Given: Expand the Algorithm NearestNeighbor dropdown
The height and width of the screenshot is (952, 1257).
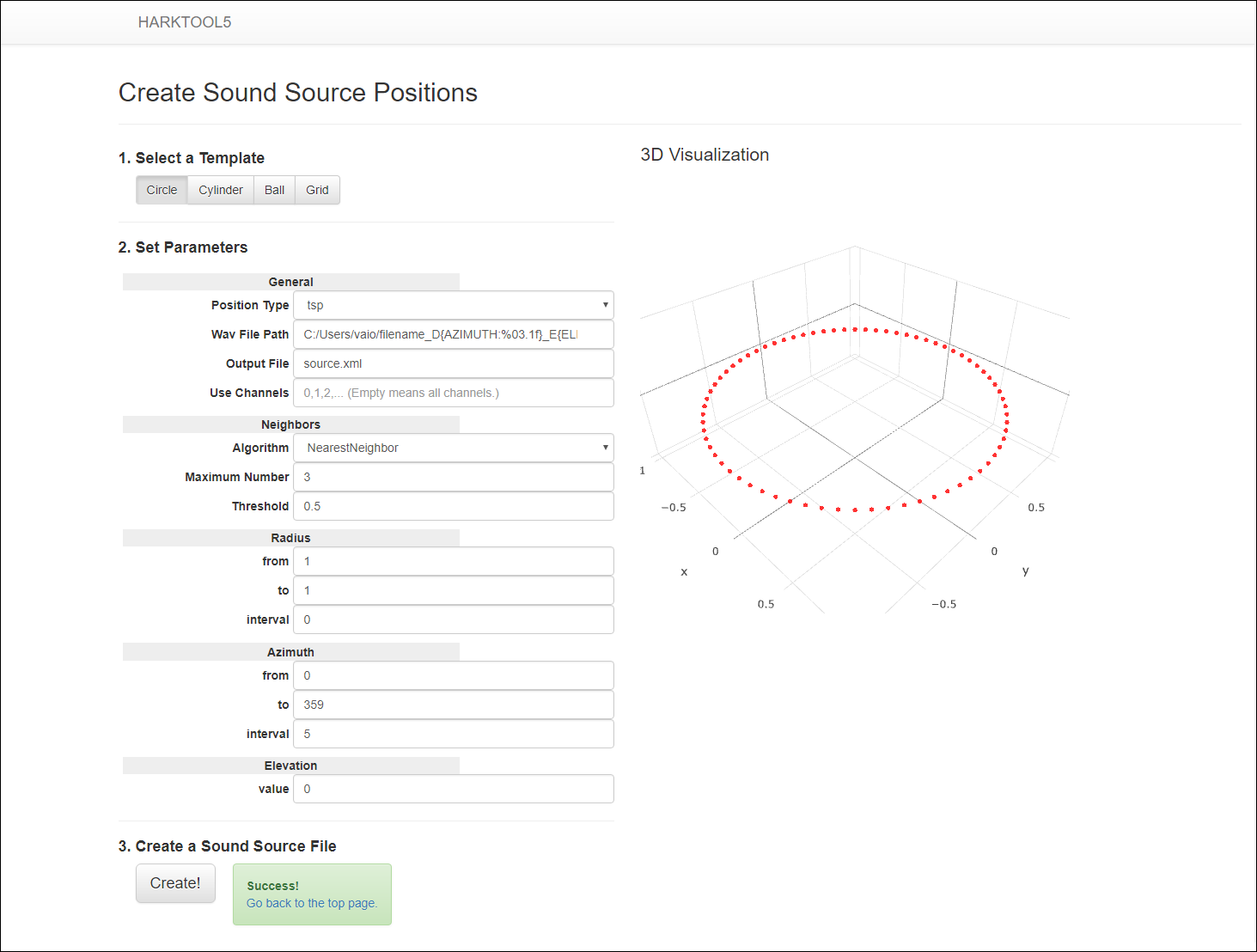Looking at the screenshot, I should pyautogui.click(x=454, y=448).
